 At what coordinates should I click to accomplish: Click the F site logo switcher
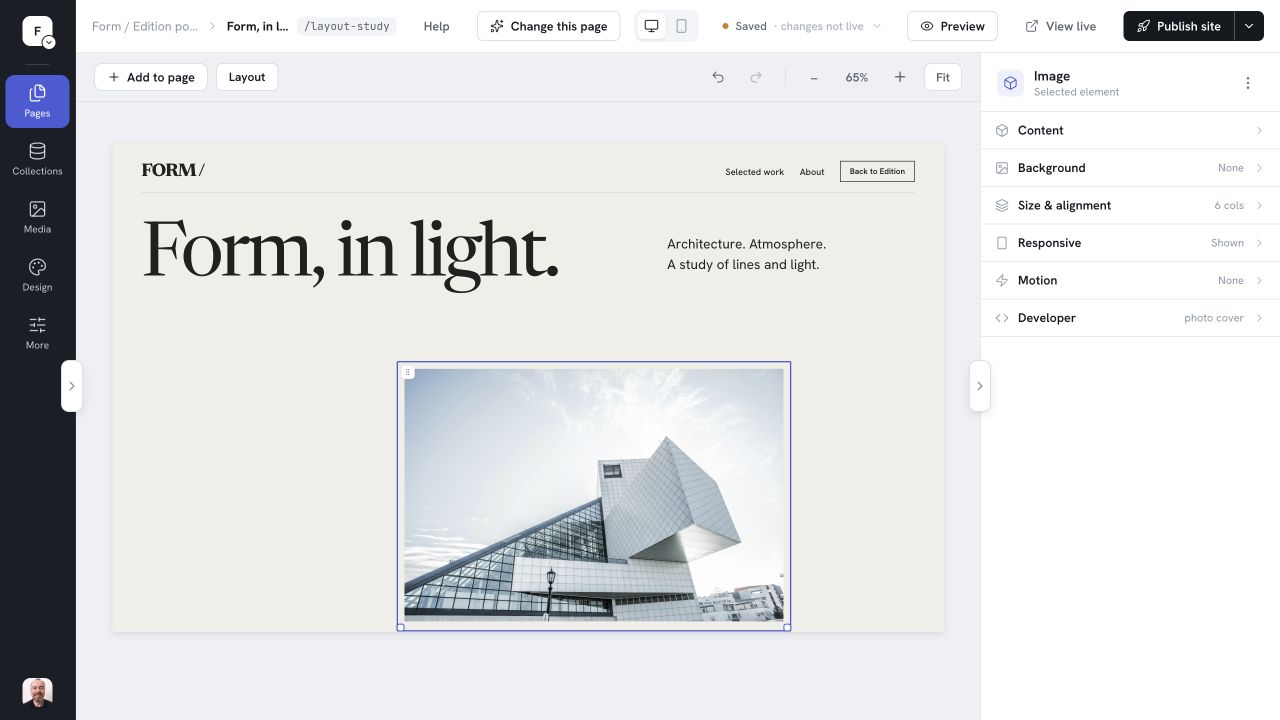(x=38, y=32)
